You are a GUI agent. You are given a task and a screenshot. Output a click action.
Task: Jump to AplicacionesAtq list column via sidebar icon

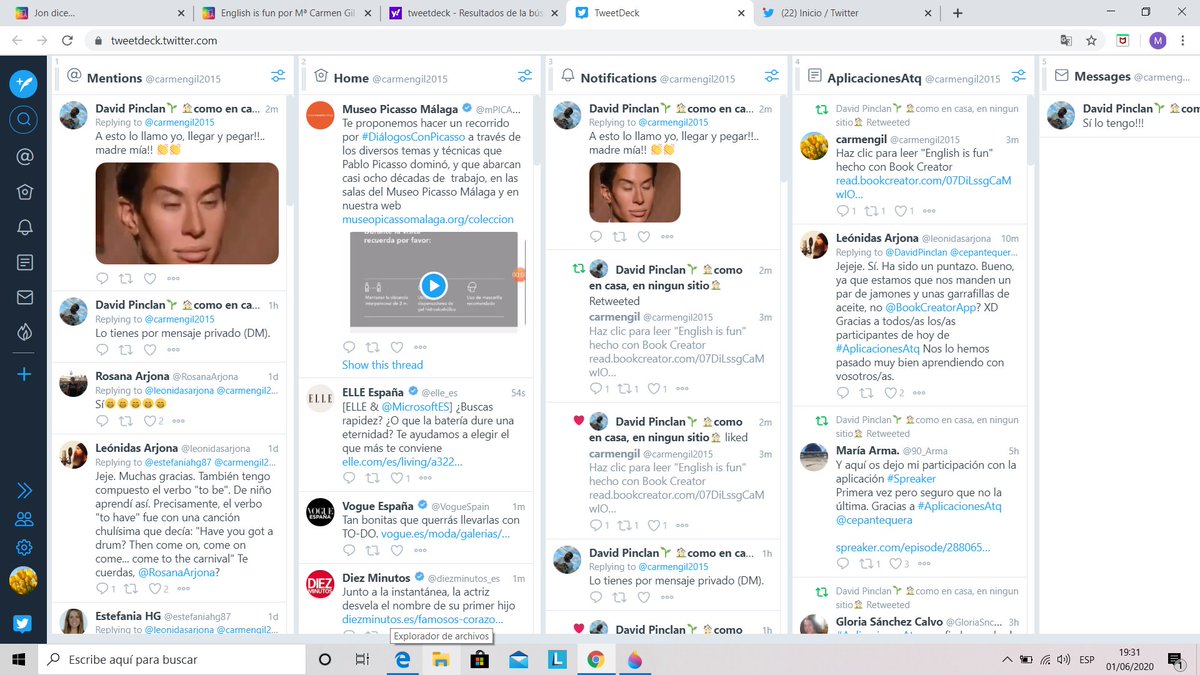click(x=24, y=262)
